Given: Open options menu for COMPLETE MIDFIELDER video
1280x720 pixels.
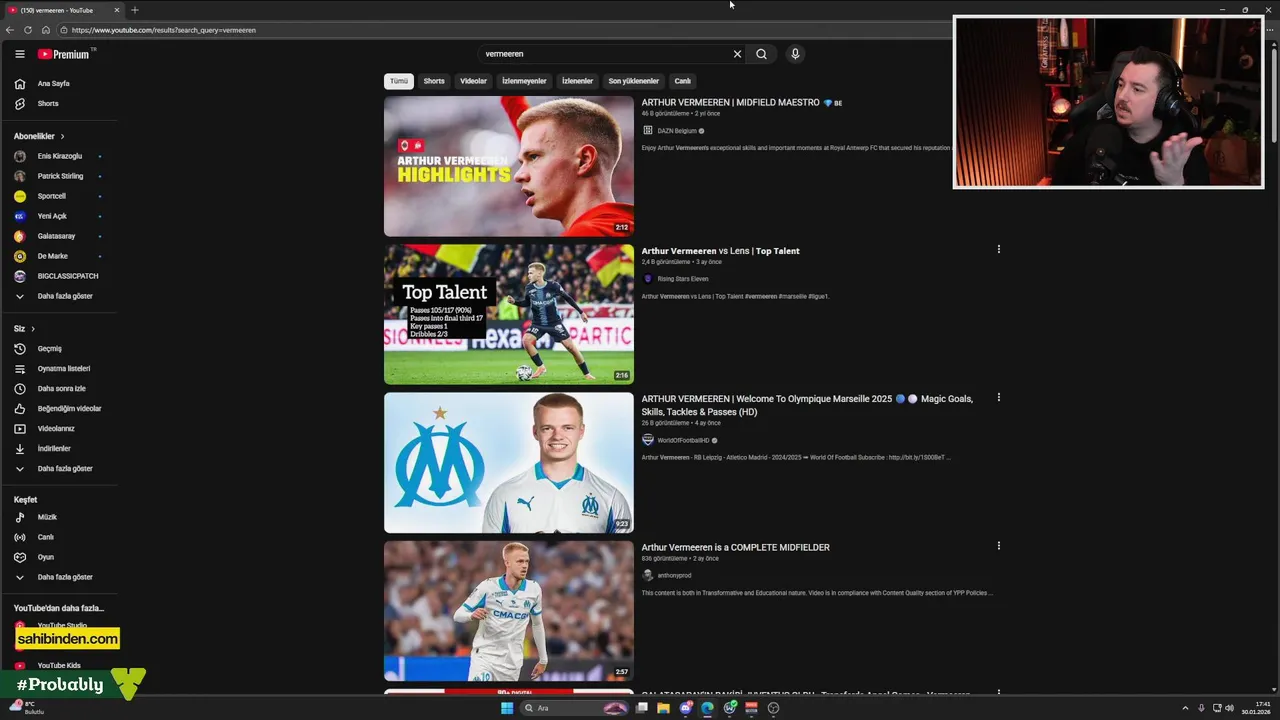Looking at the screenshot, I should [x=998, y=545].
